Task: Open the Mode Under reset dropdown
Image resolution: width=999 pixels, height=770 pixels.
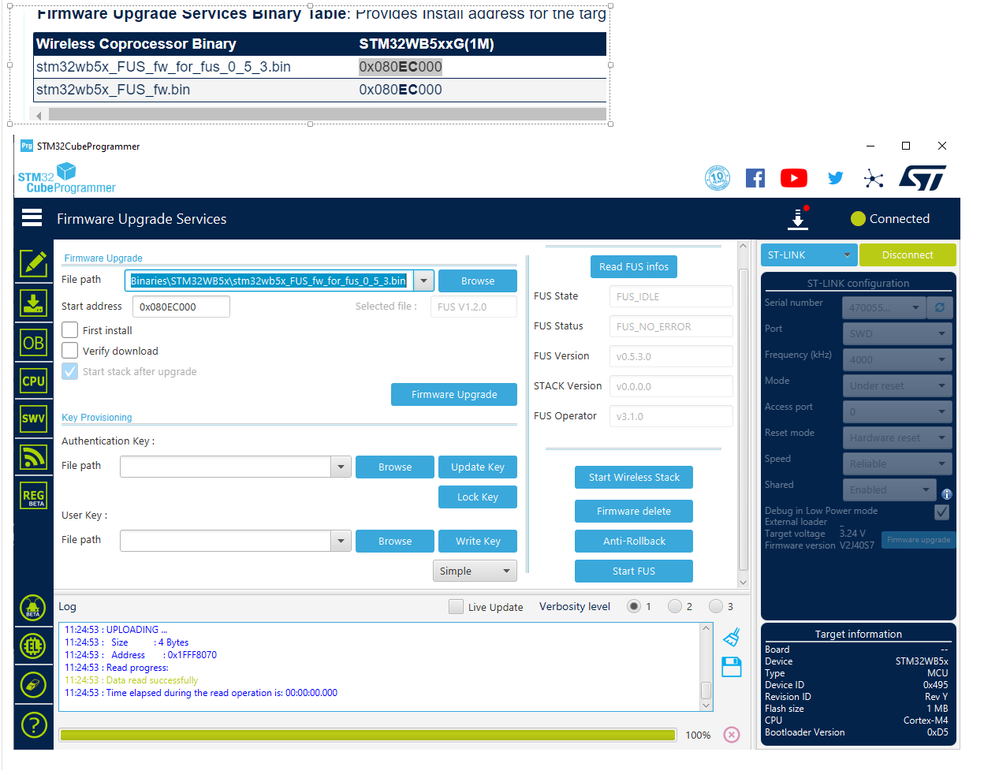Action: [897, 386]
